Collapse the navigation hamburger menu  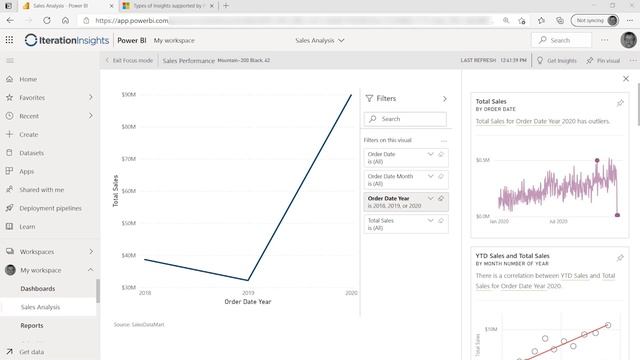[10, 60]
